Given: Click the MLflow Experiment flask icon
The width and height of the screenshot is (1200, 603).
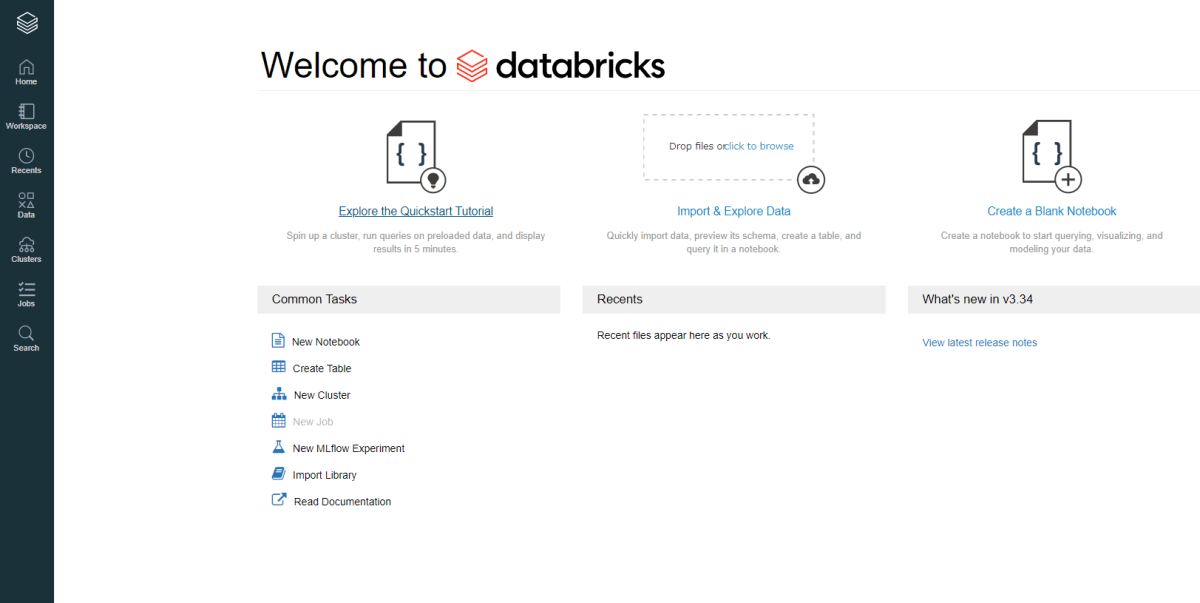Looking at the screenshot, I should (x=278, y=447).
